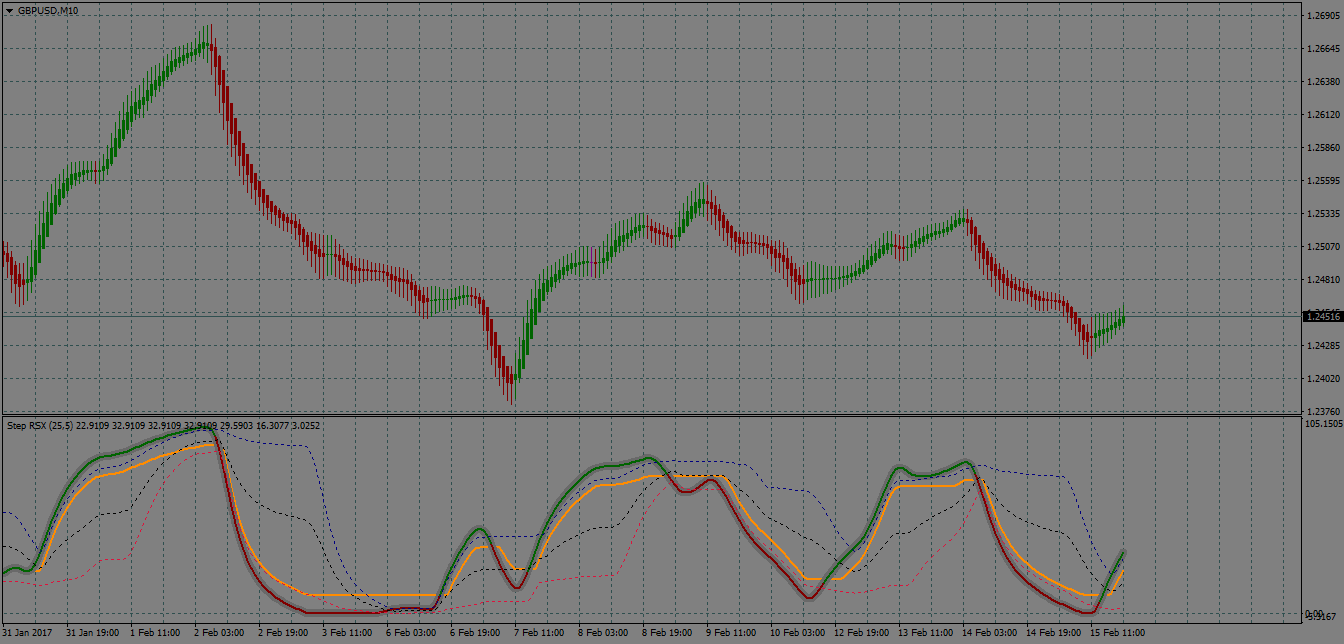The width and height of the screenshot is (1344, 644).
Task: Click the 1 Feb 11:00 time label
Action: point(155,633)
